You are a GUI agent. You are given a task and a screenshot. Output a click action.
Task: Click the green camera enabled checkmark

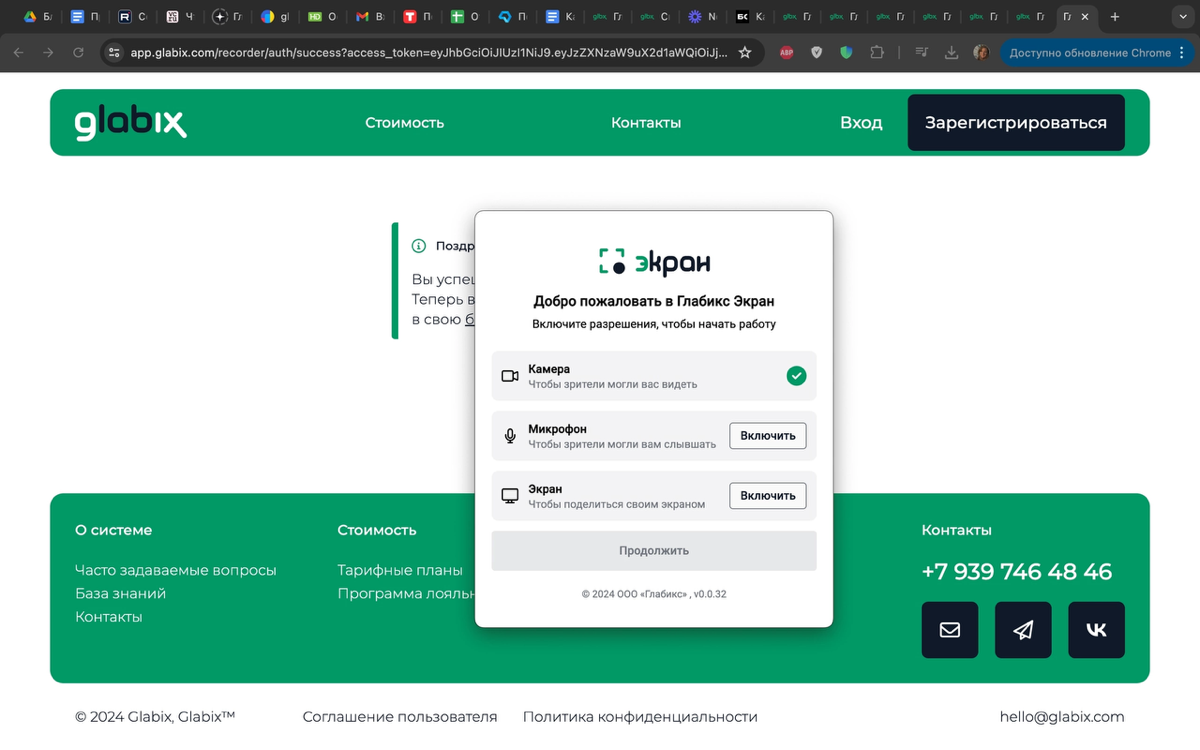tap(796, 376)
